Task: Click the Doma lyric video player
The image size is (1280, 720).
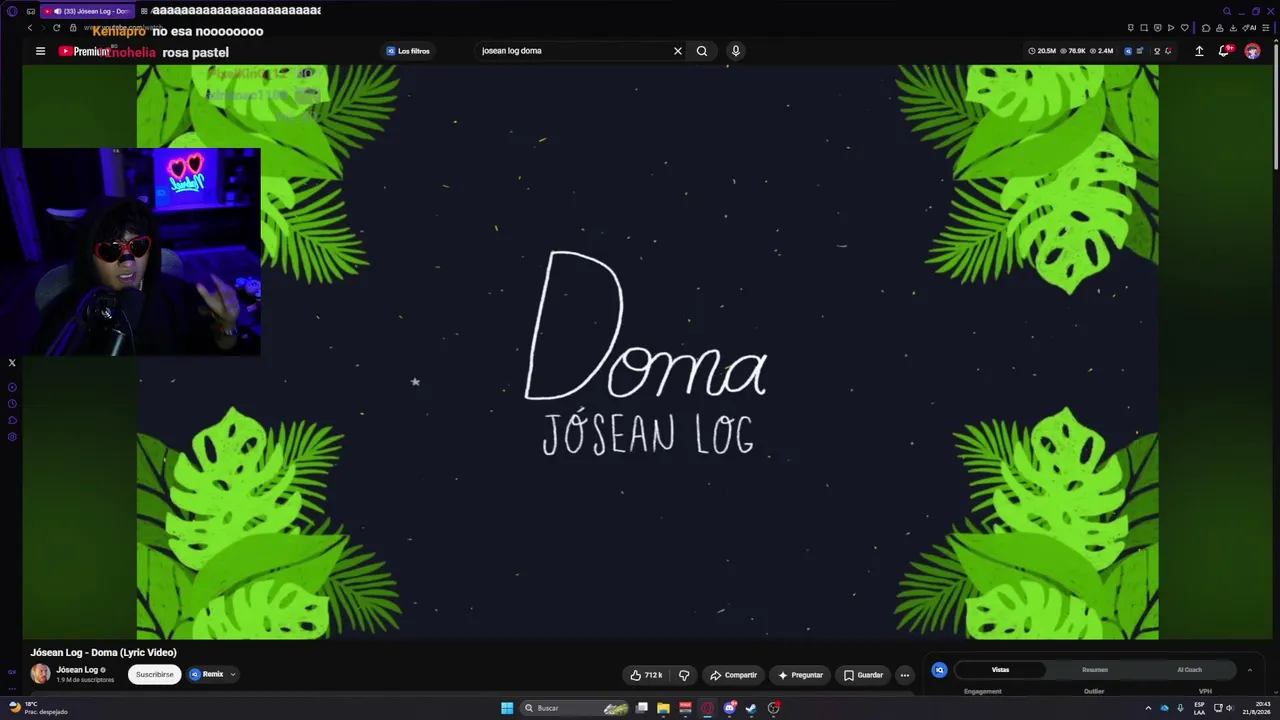Action: click(647, 352)
